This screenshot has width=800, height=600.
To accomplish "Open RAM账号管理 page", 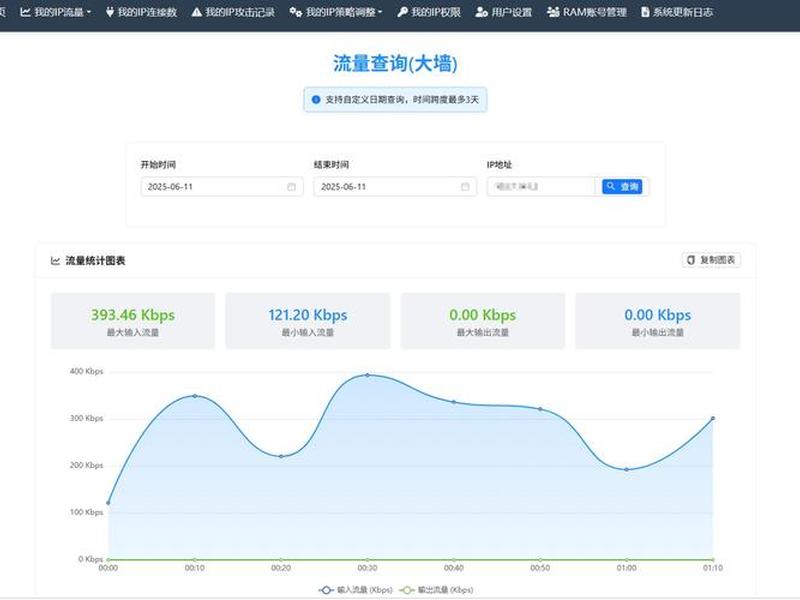I will (x=587, y=12).
